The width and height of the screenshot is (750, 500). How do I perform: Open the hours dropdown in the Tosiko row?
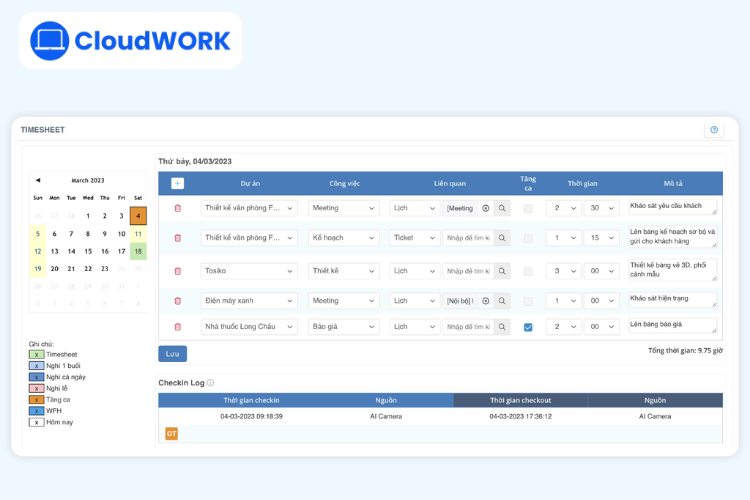[564, 271]
